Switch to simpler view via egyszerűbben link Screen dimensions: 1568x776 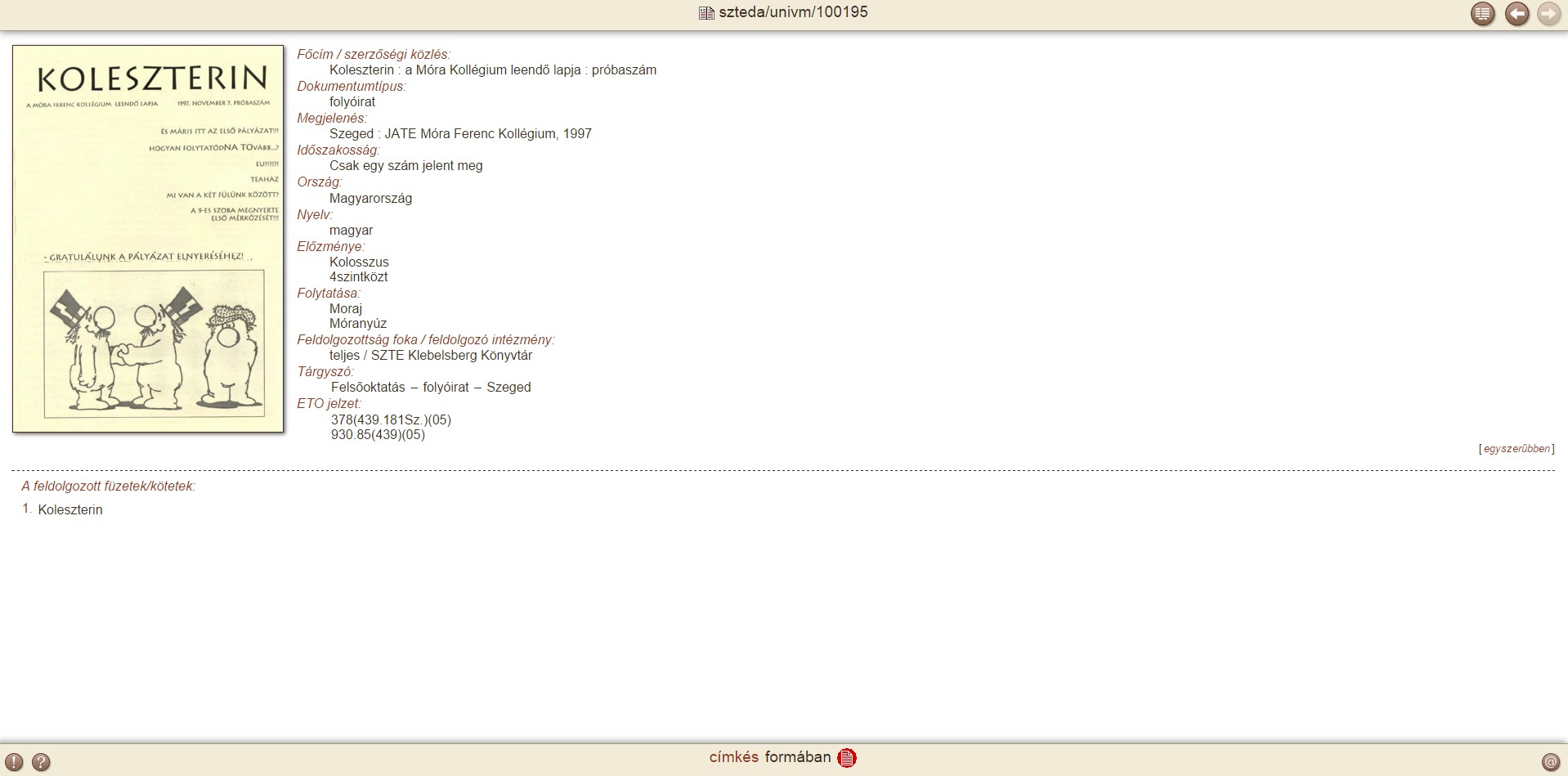[1516, 449]
